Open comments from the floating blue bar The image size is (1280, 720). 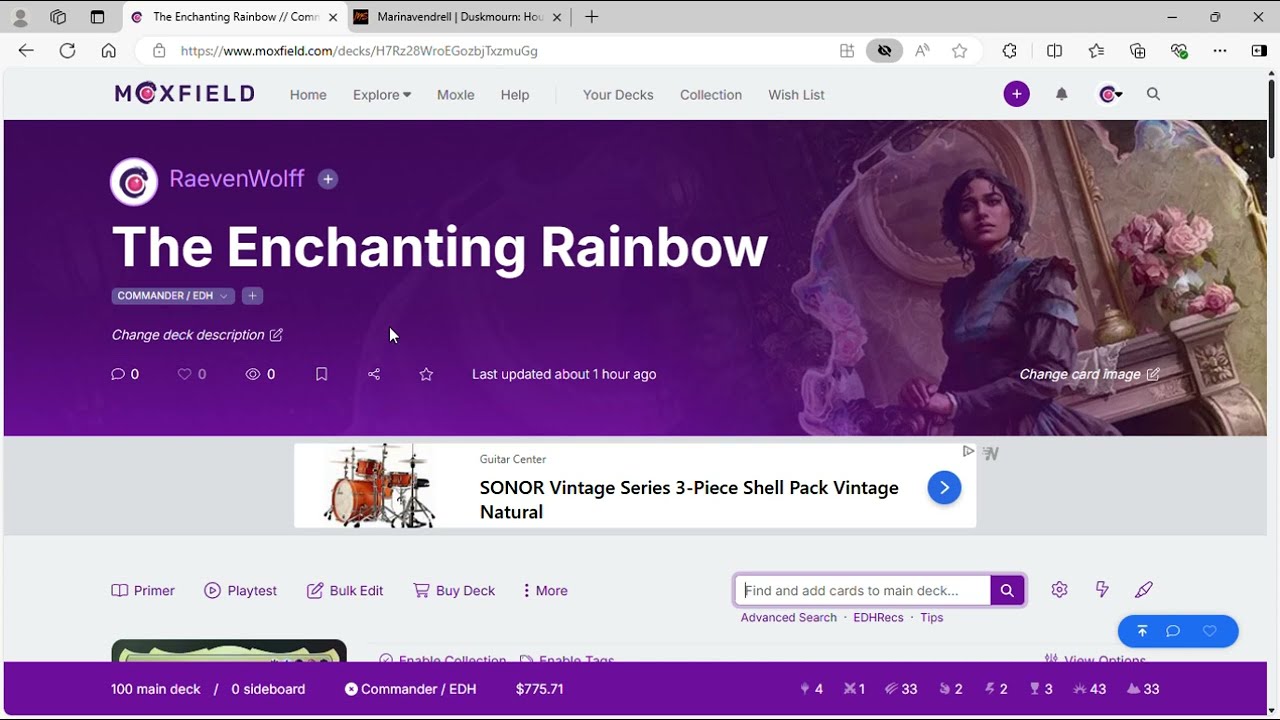(x=1174, y=631)
